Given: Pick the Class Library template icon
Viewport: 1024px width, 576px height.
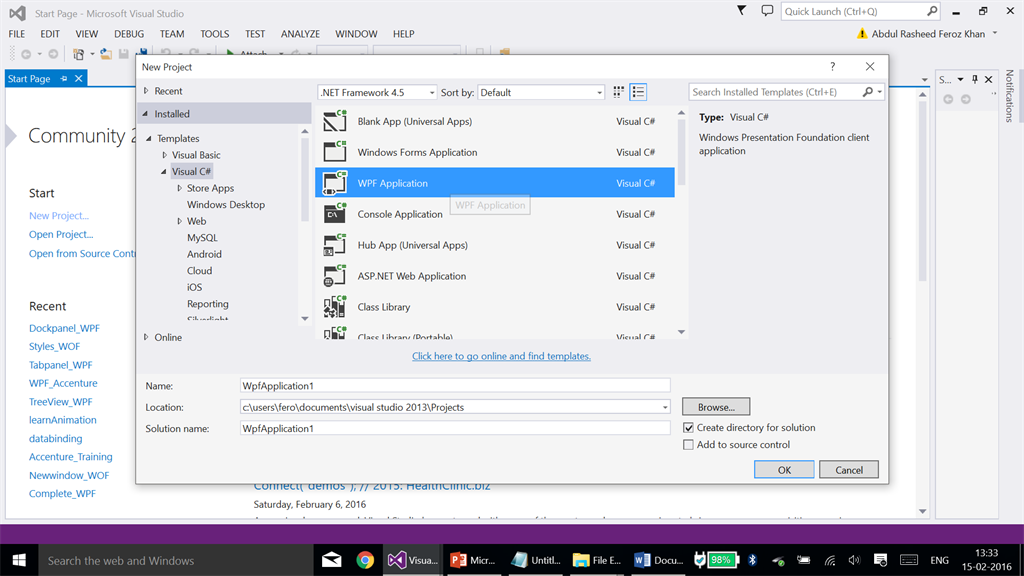Looking at the screenshot, I should pyautogui.click(x=335, y=306).
